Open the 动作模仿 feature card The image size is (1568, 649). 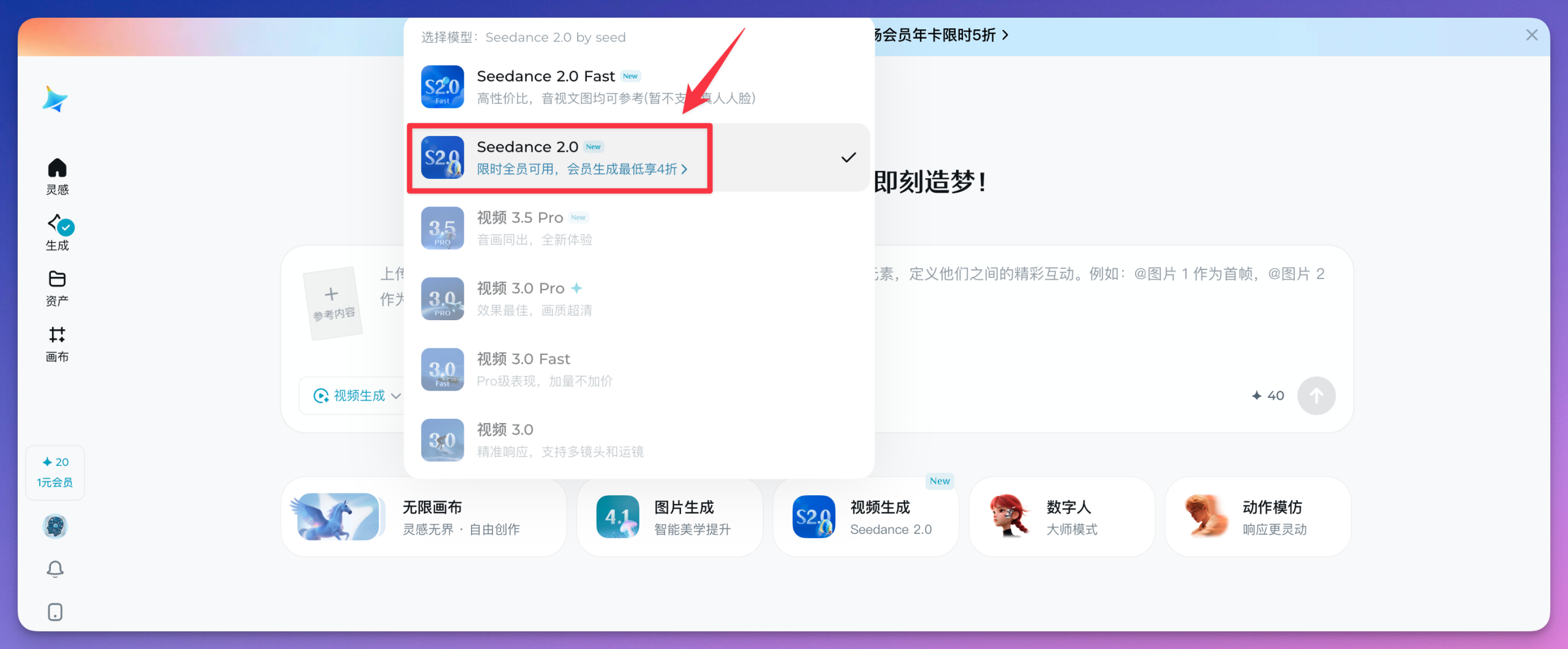1257,516
